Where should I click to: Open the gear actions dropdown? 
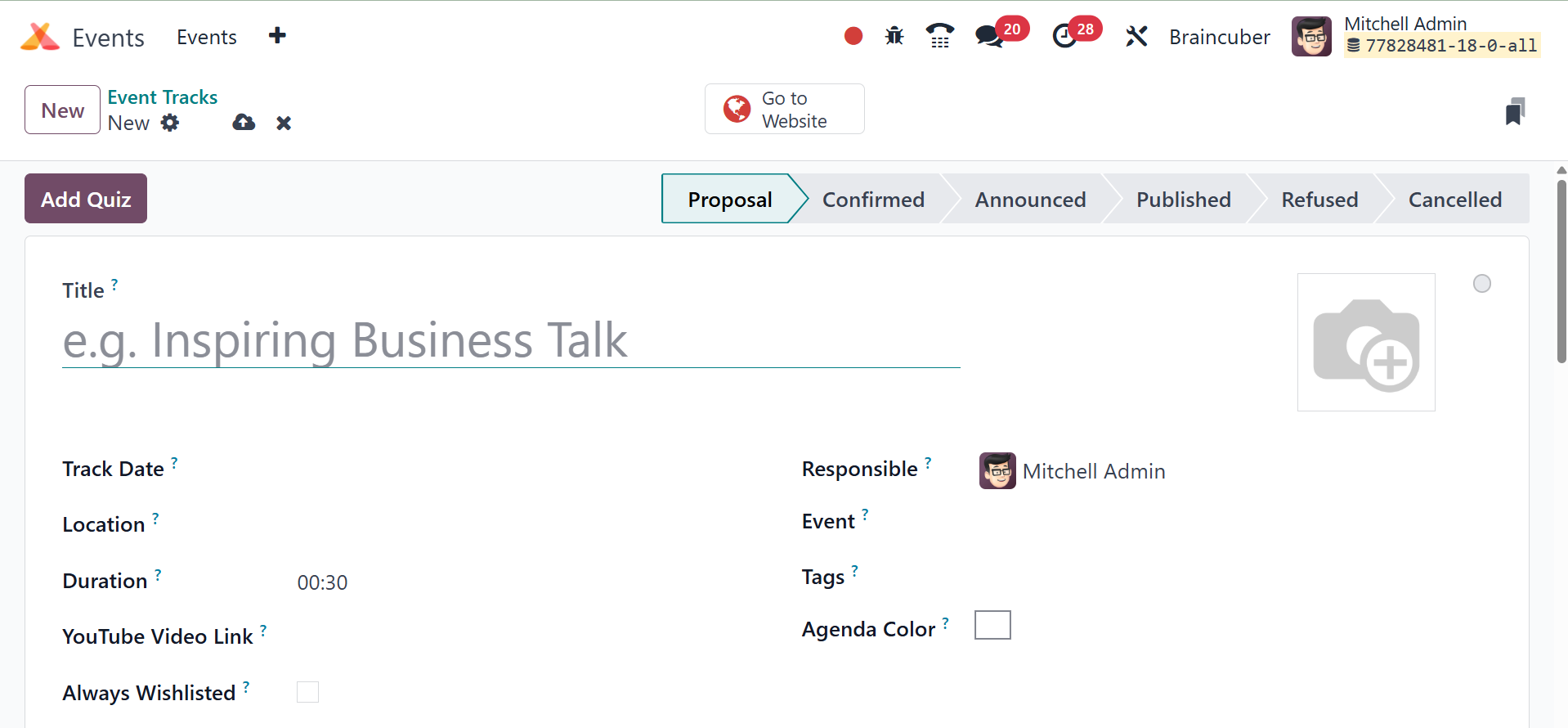point(170,123)
